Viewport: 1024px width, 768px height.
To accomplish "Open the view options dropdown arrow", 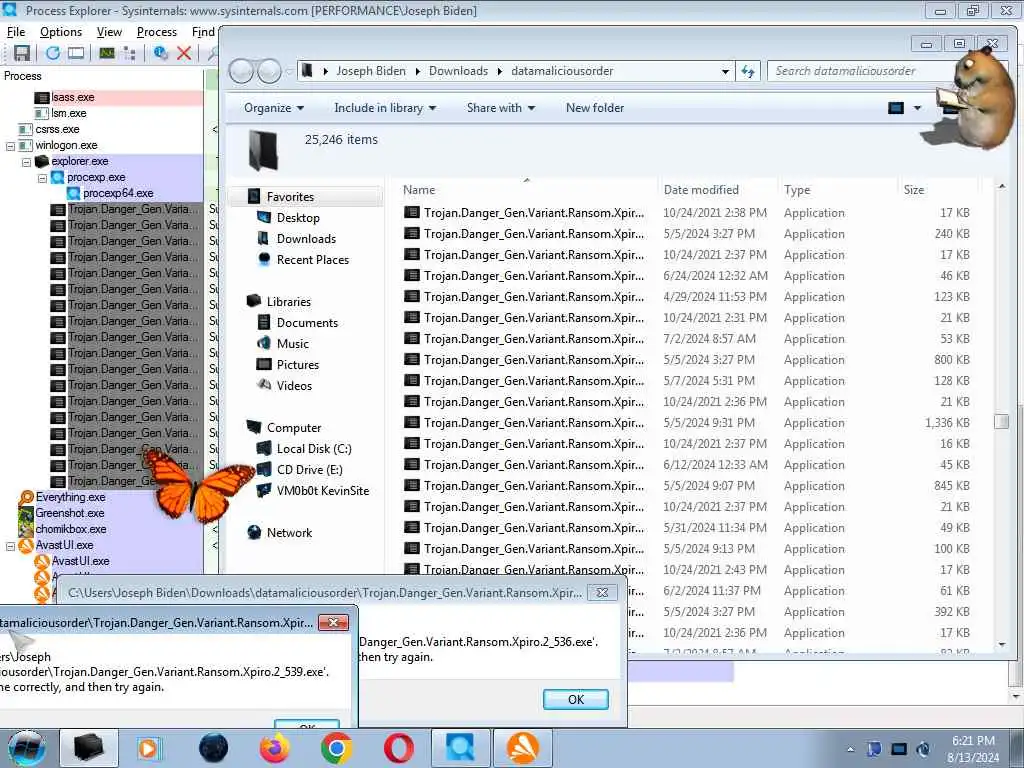I will click(x=917, y=108).
